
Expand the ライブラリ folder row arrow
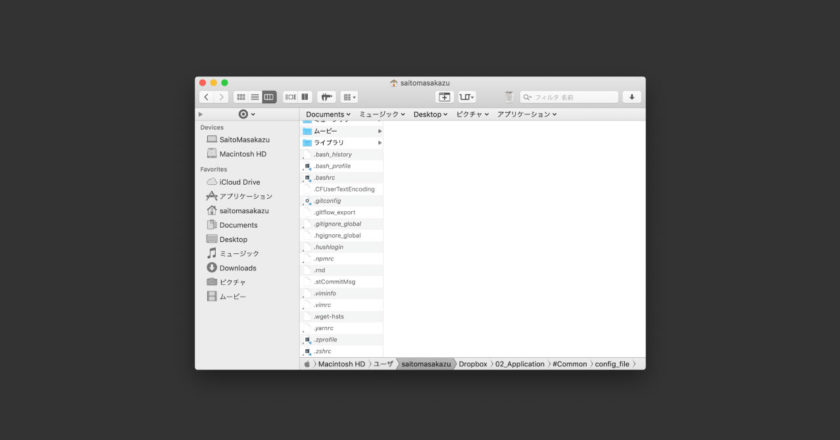(379, 143)
